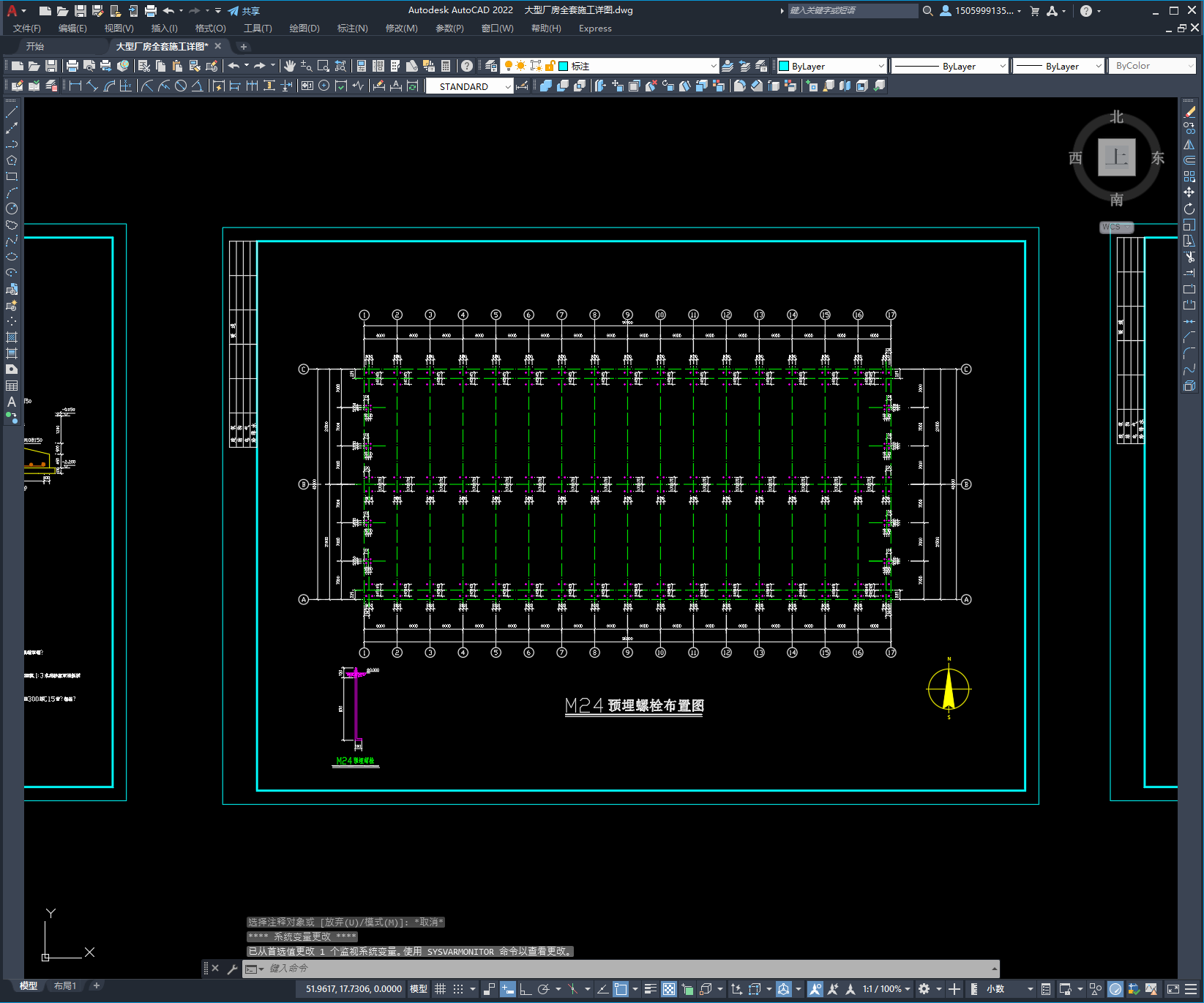Select the Linear dimension tool
Viewport: 1204px width, 1003px height.
[75, 86]
